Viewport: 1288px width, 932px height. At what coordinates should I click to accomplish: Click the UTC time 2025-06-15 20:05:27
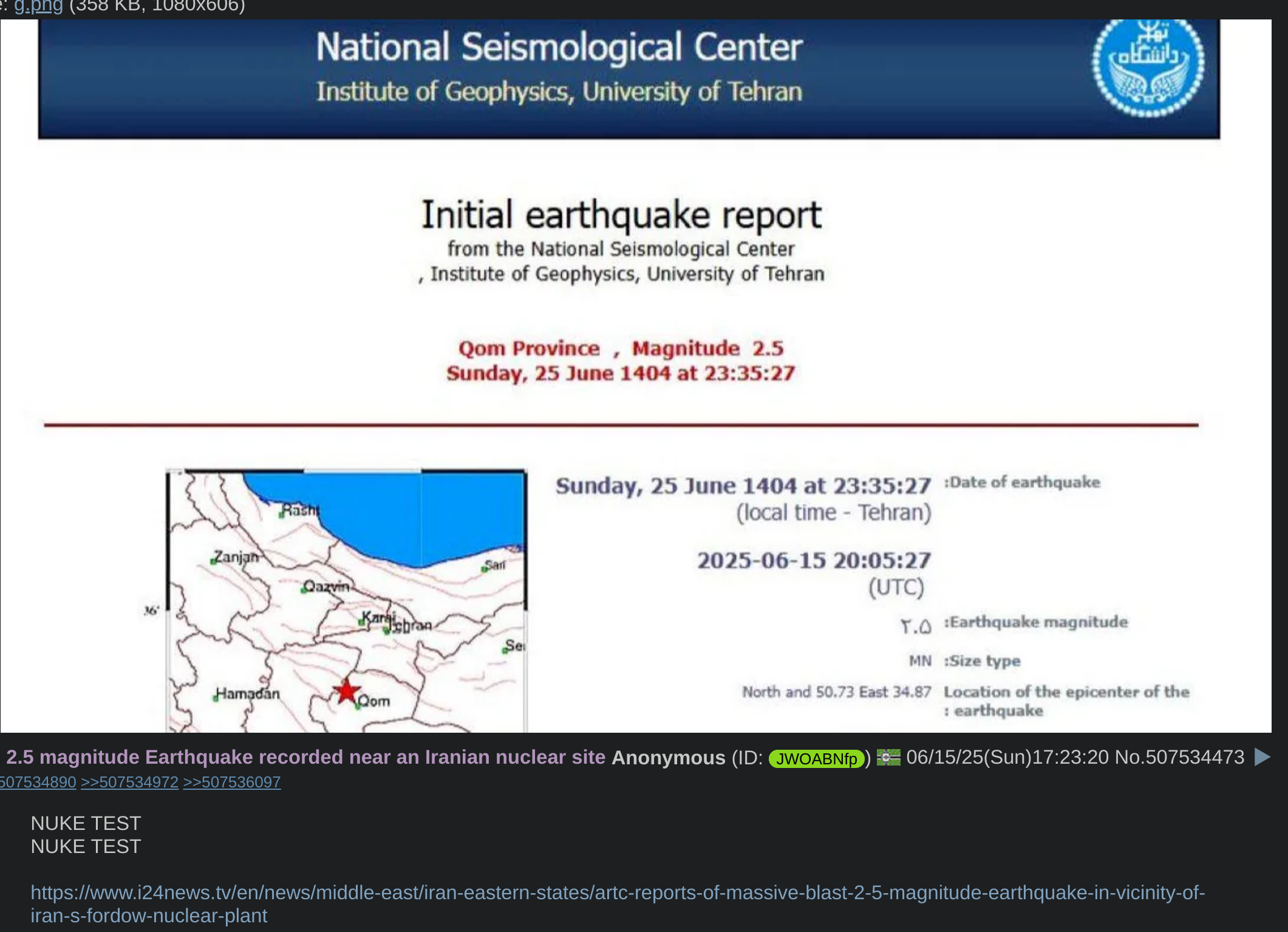click(x=814, y=560)
